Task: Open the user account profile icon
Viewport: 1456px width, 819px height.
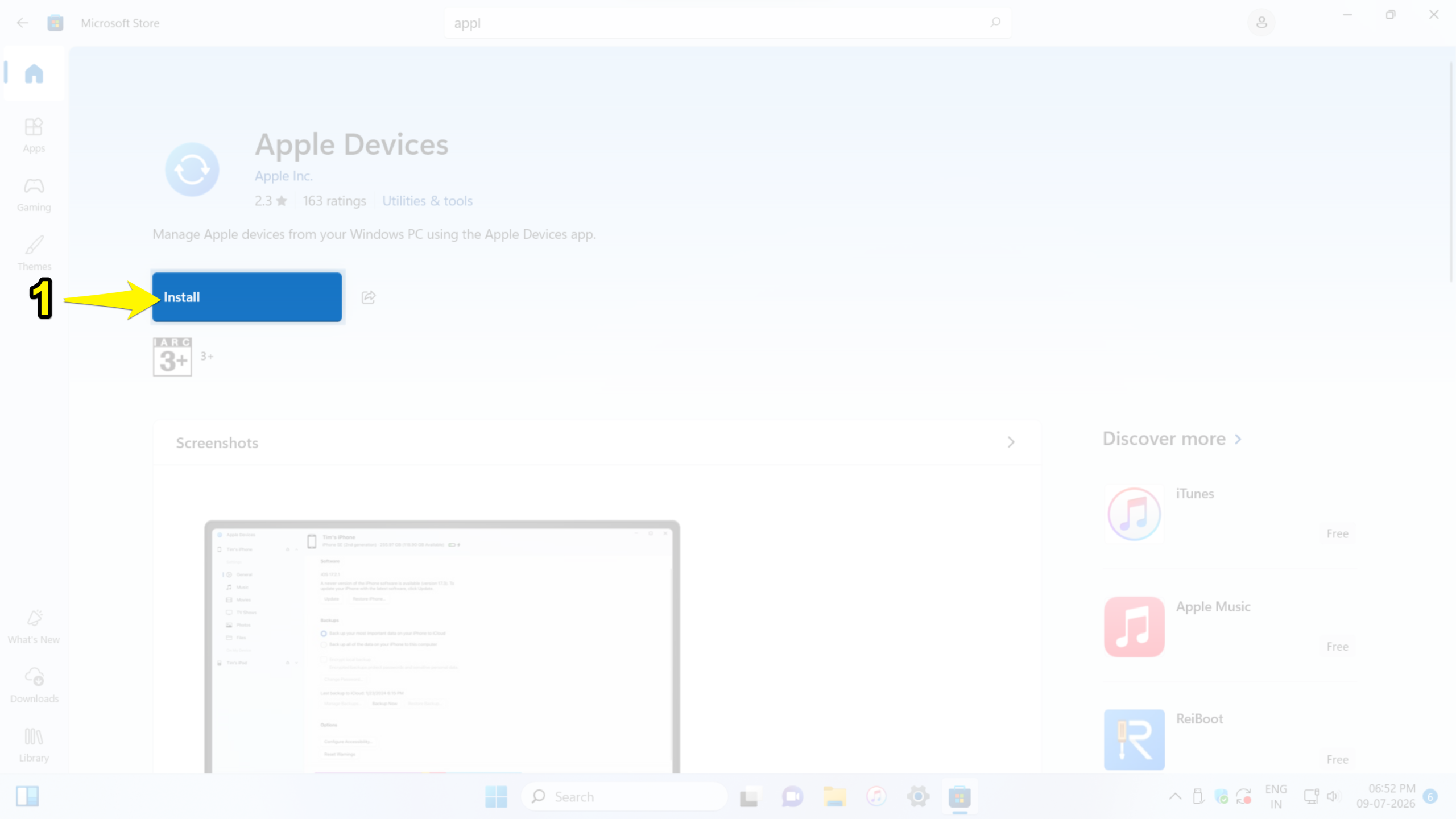Action: coord(1261,23)
